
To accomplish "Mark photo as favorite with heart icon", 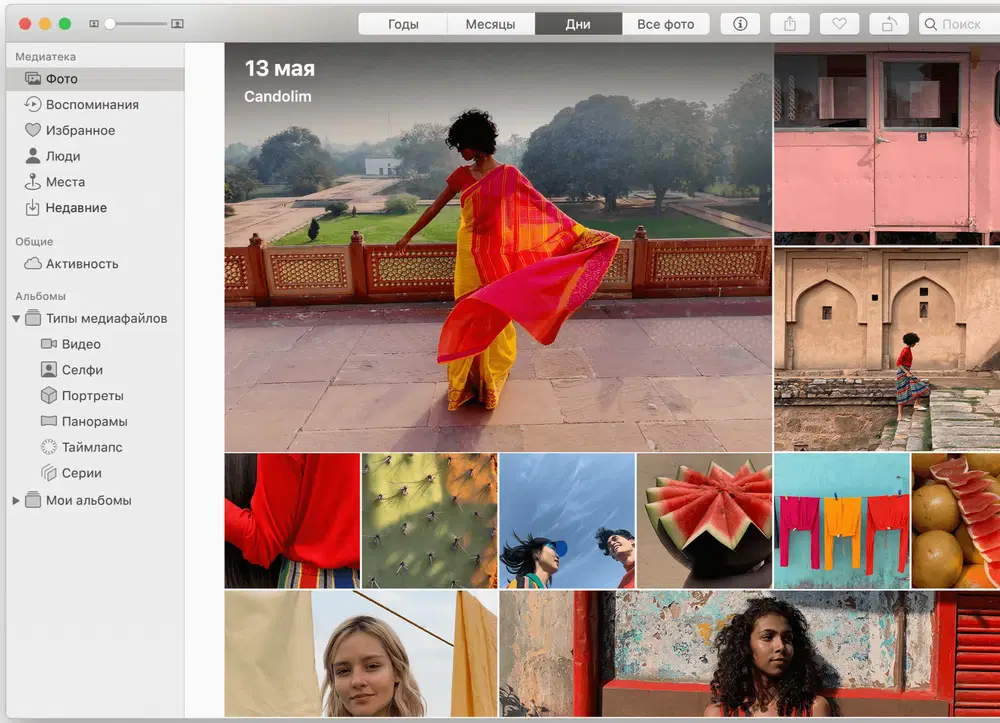I will click(x=839, y=24).
